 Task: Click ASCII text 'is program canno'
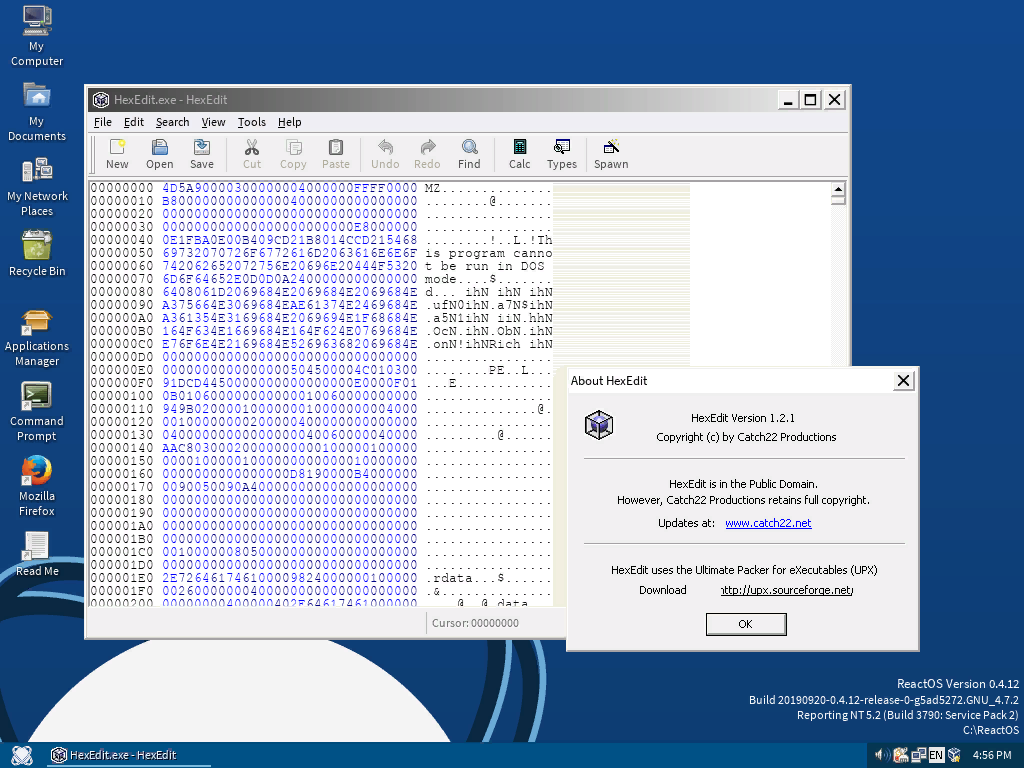488,253
